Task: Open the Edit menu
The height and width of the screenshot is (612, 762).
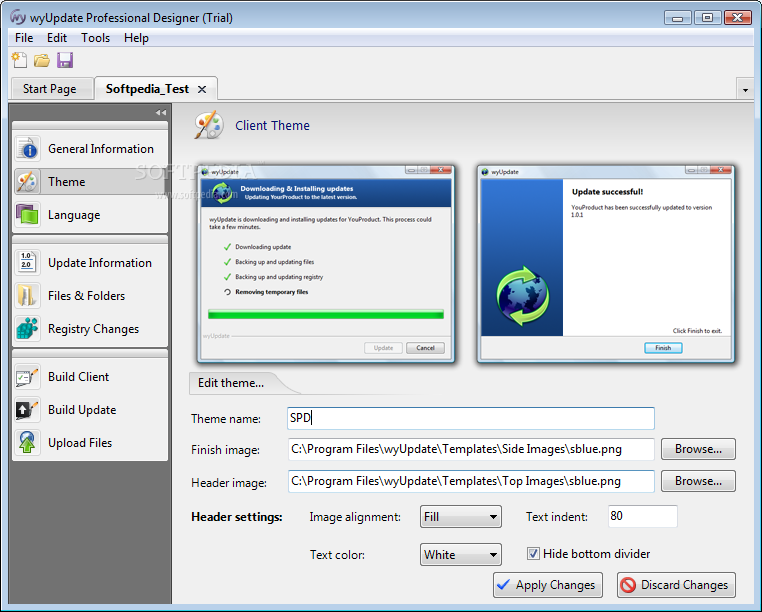Action: point(57,38)
